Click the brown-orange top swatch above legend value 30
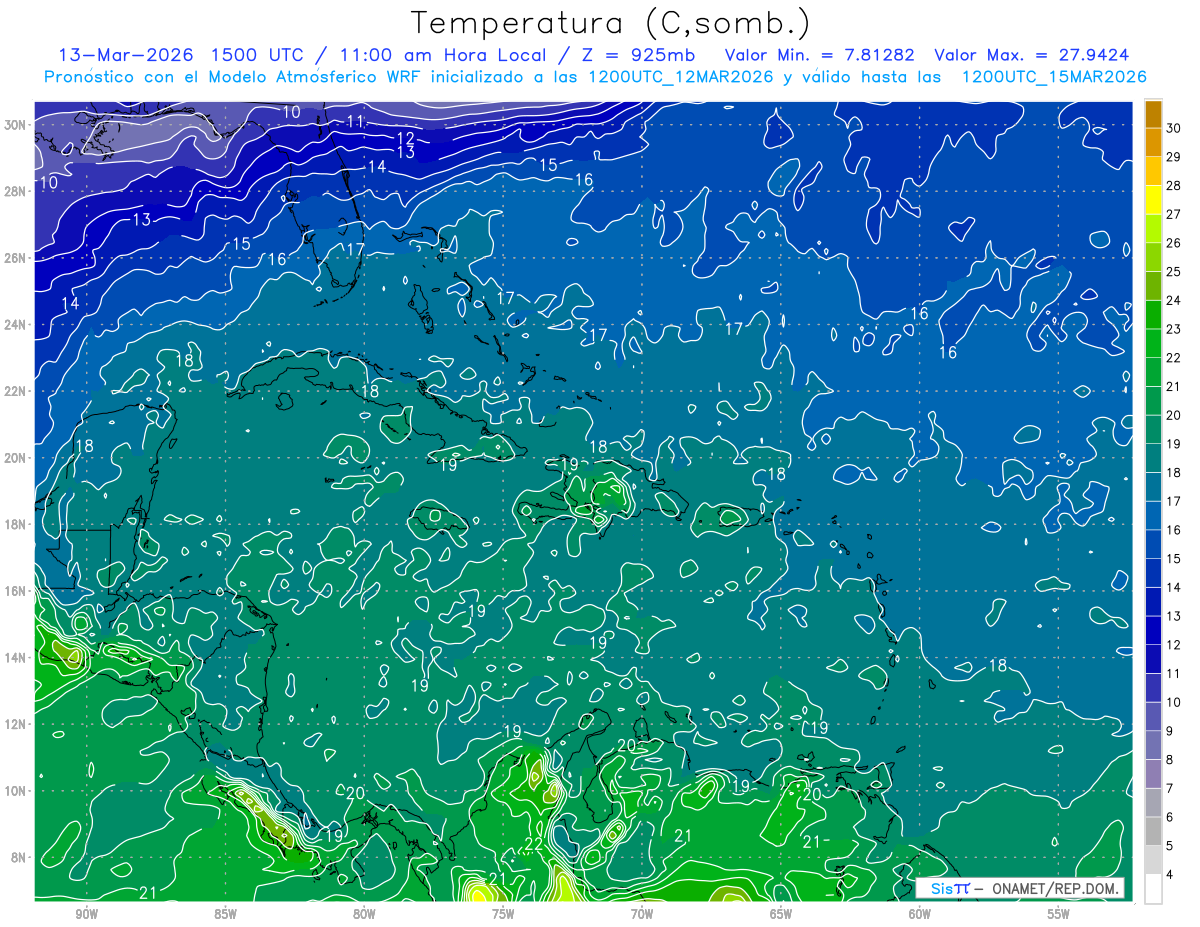This screenshot has height=927, width=1200. 1153,113
